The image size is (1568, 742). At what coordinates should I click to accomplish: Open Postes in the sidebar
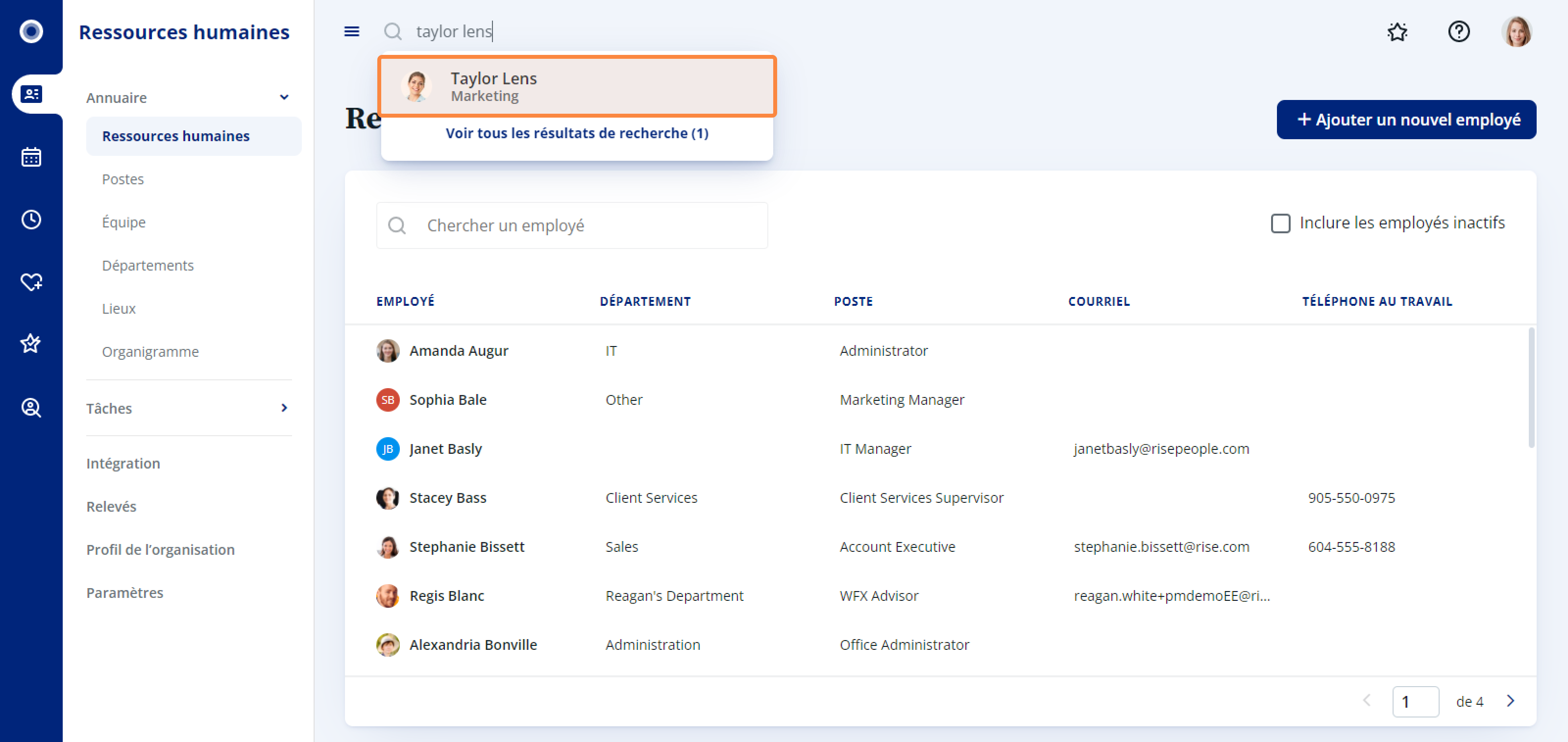pos(123,179)
